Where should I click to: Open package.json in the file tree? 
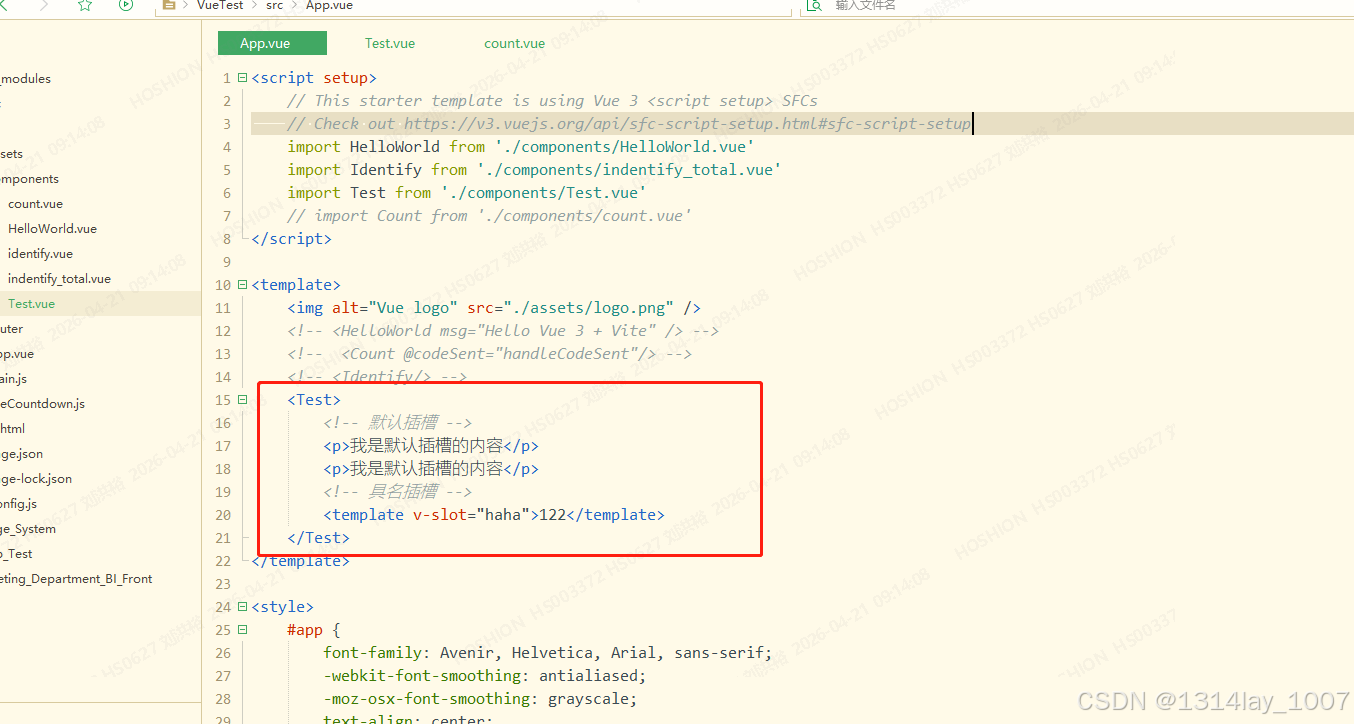pyautogui.click(x=22, y=454)
